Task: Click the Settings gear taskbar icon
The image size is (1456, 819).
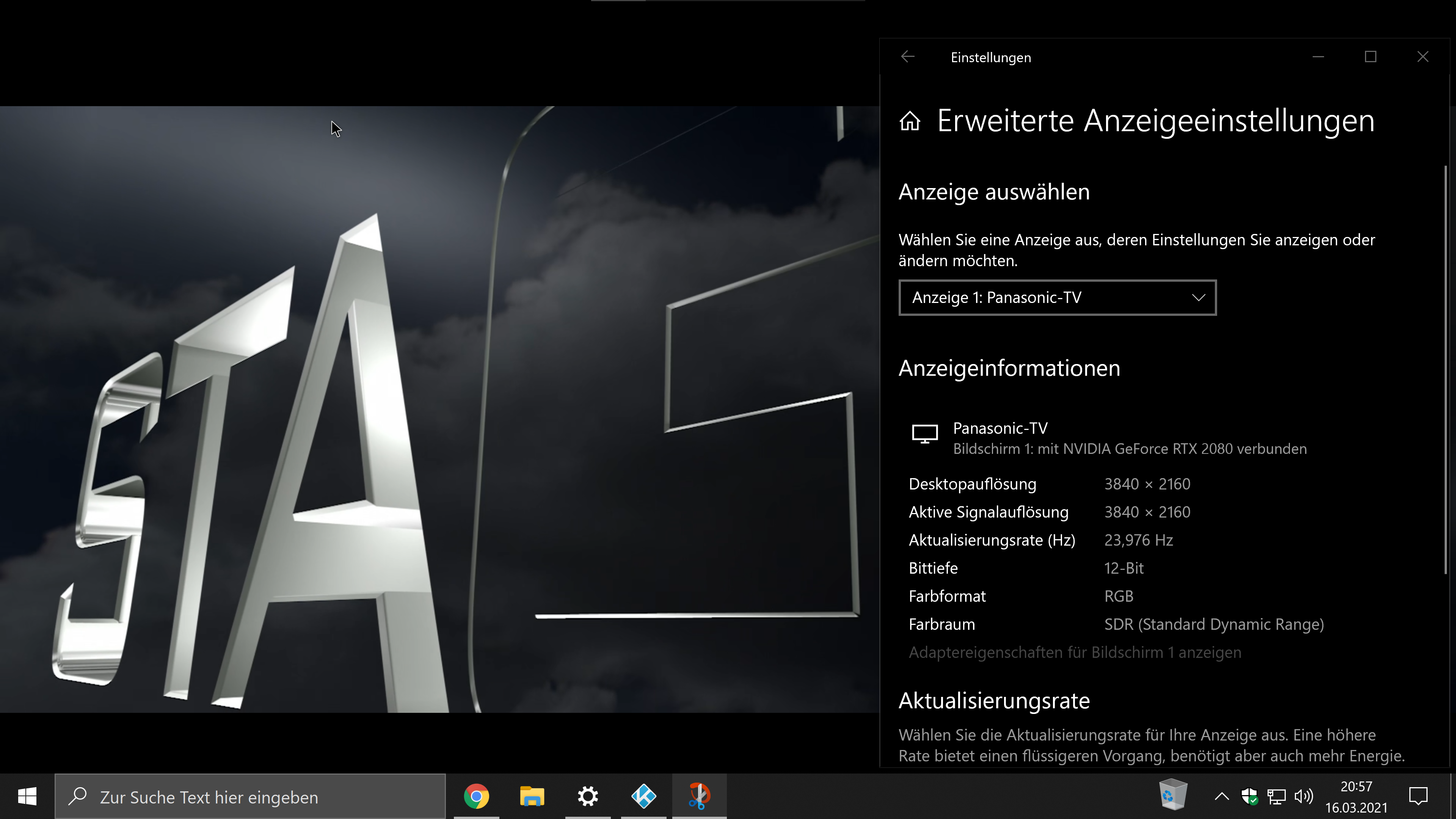Action: 587,796
